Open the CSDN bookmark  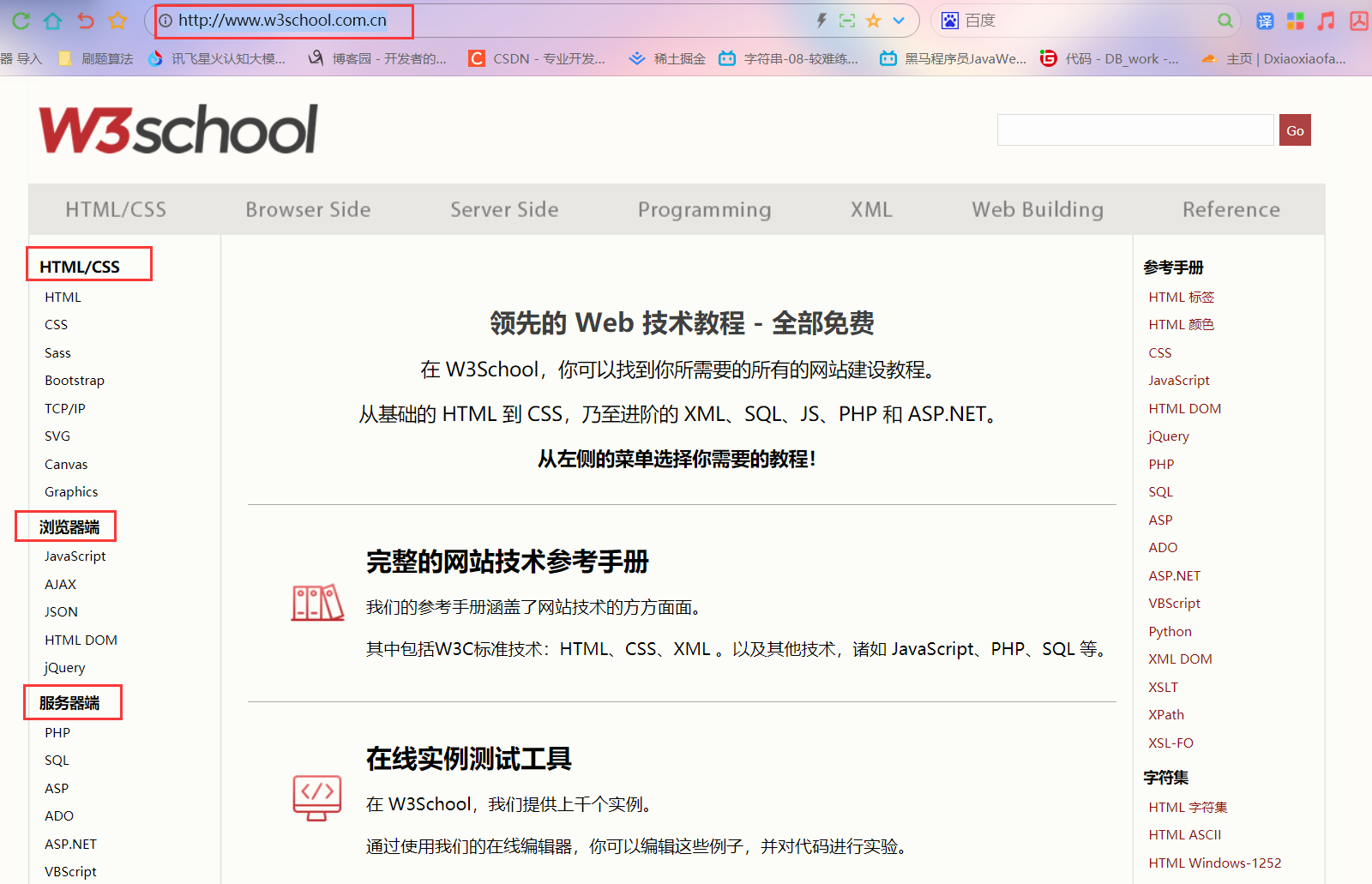538,58
